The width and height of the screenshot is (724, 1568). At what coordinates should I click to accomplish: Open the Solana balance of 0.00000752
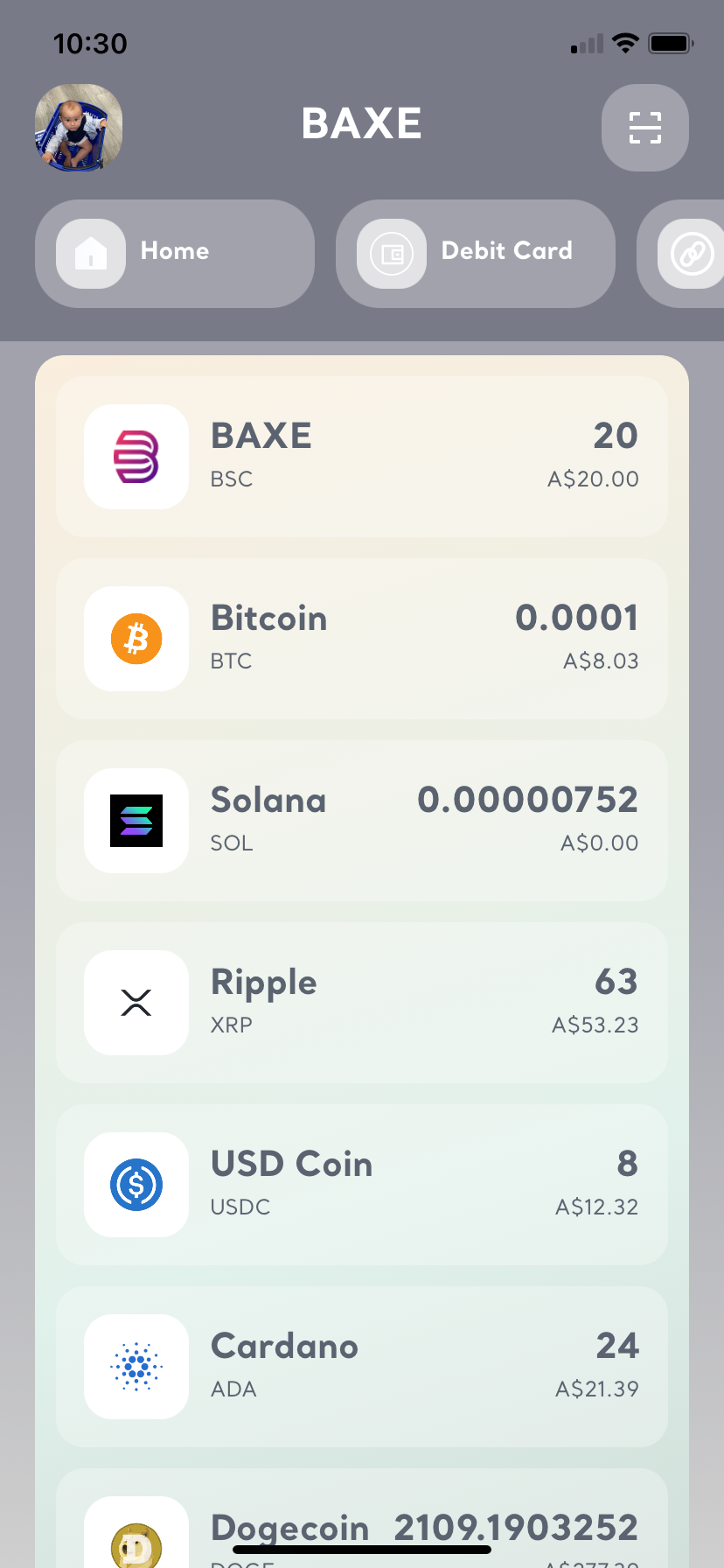pos(527,800)
